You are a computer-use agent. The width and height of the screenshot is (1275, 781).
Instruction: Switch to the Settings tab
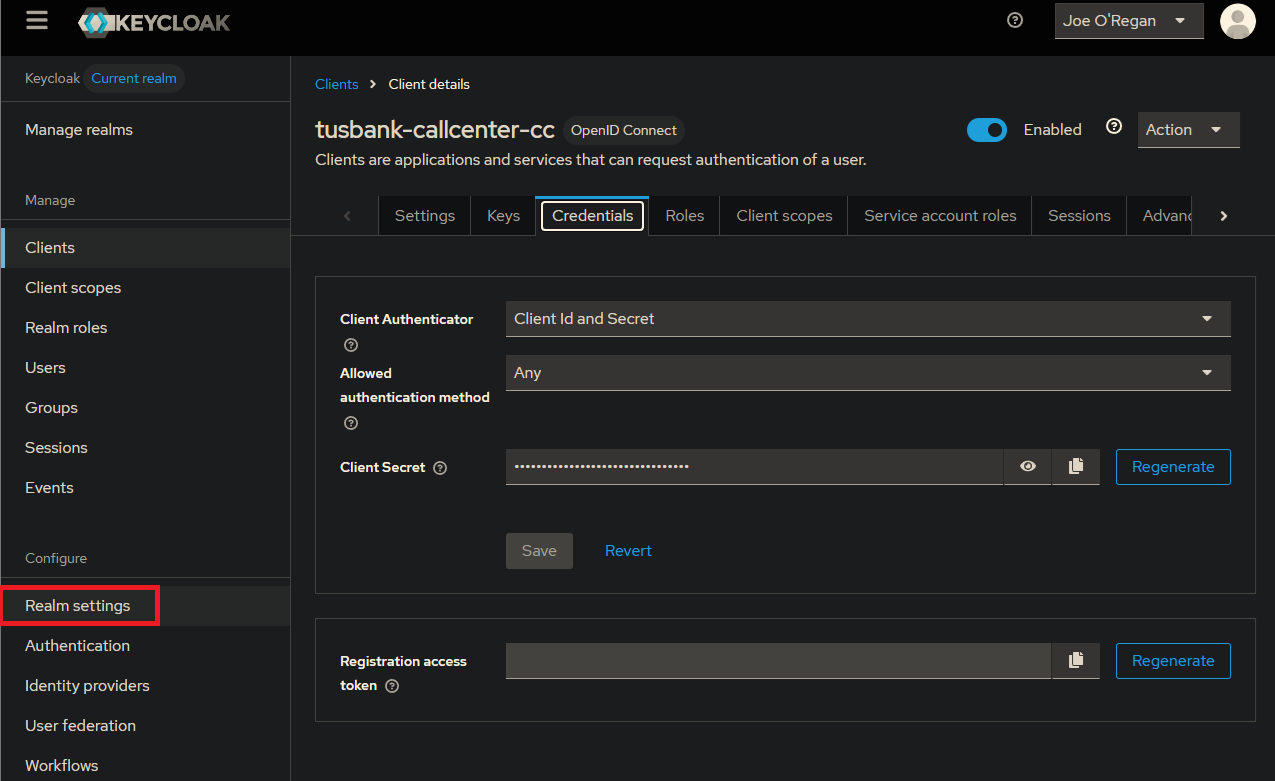[x=425, y=216]
